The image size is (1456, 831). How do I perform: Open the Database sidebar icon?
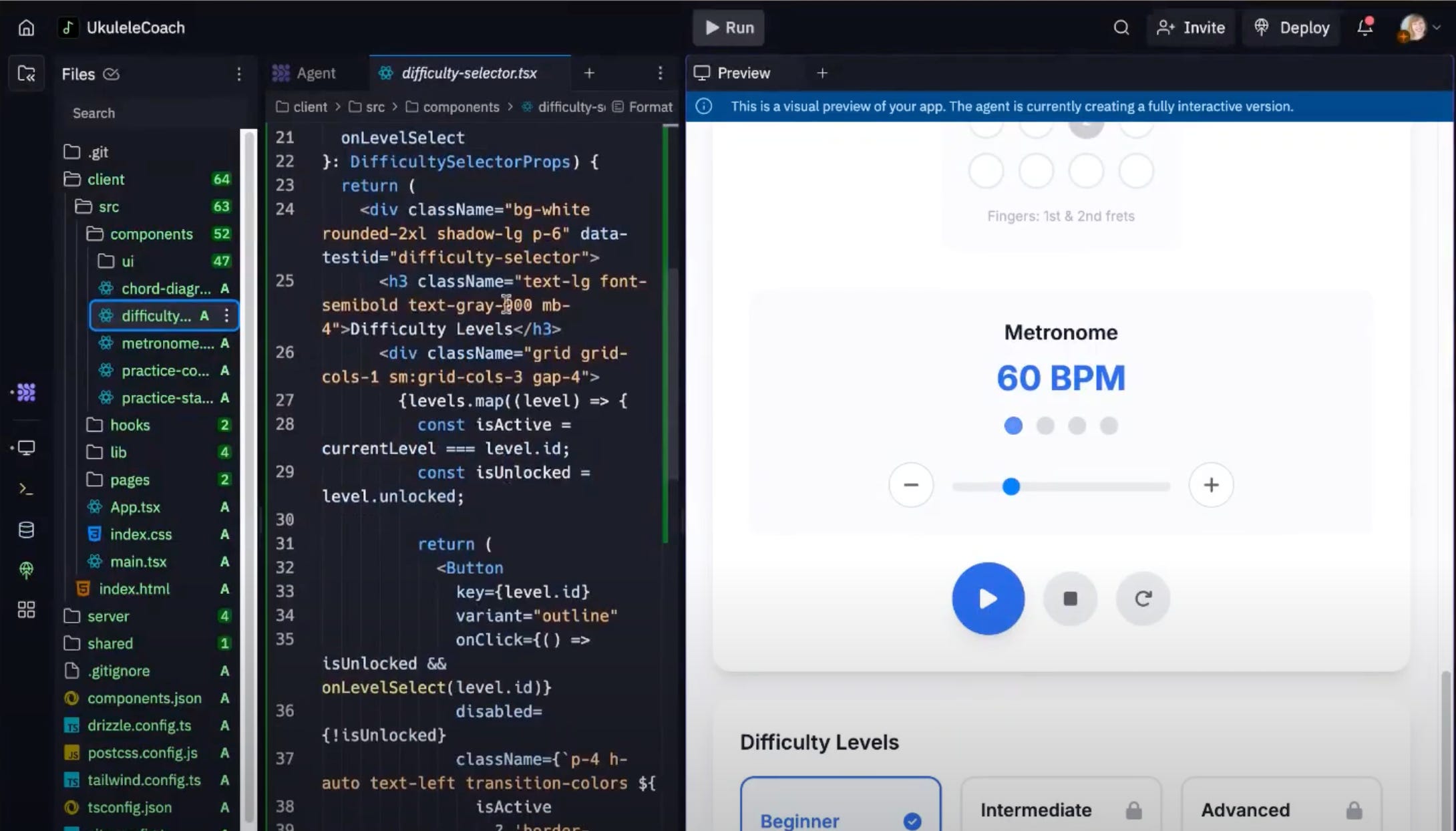click(26, 530)
